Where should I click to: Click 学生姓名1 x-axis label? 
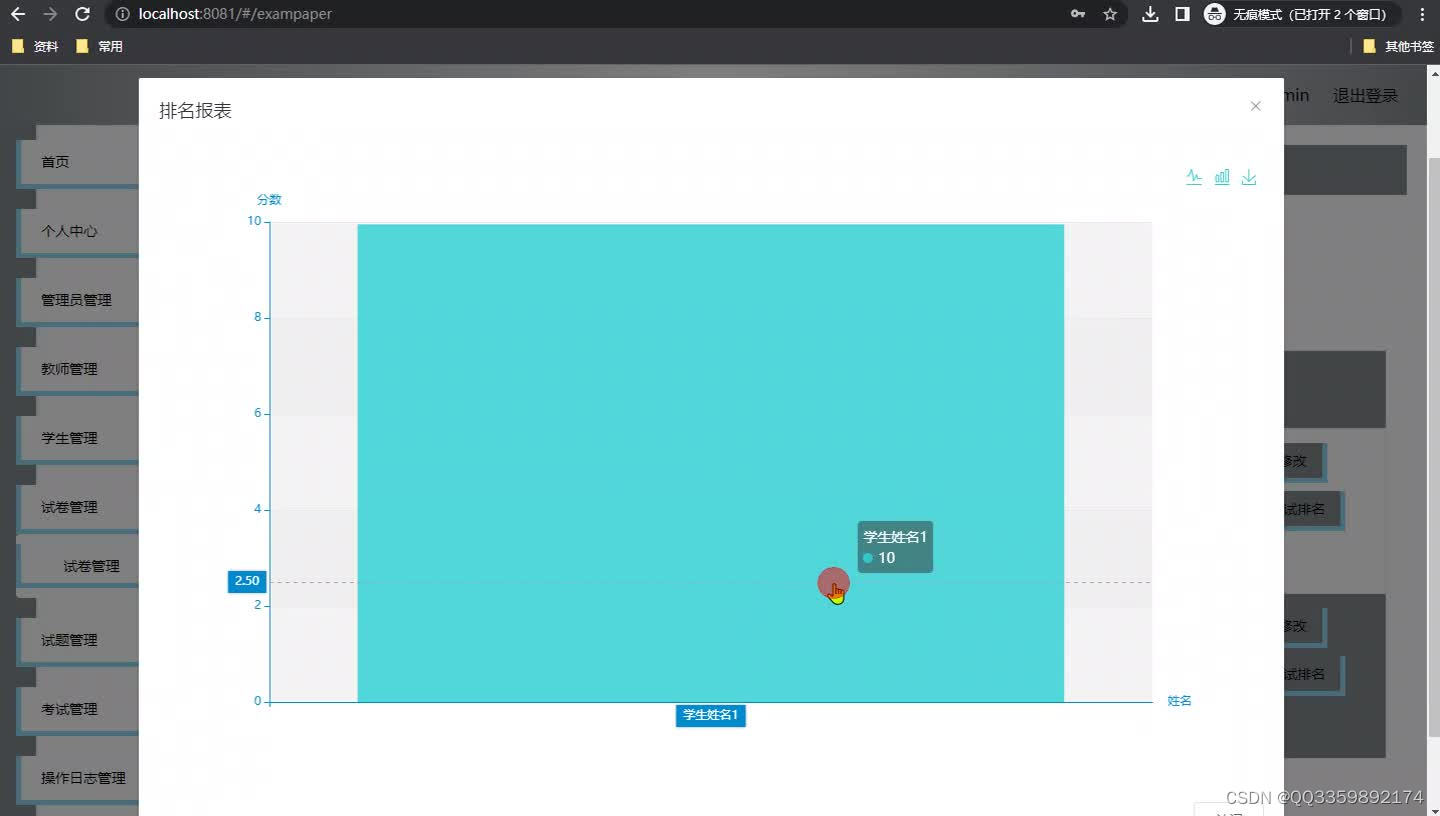coord(710,715)
